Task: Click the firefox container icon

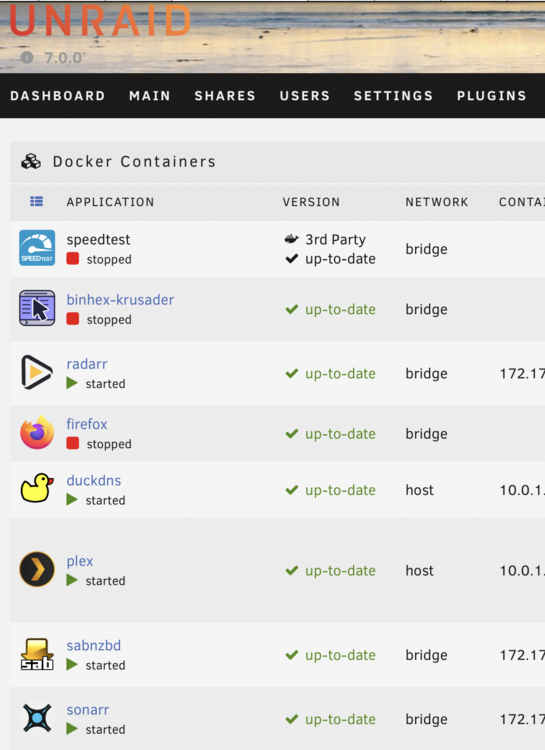Action: tap(37, 432)
